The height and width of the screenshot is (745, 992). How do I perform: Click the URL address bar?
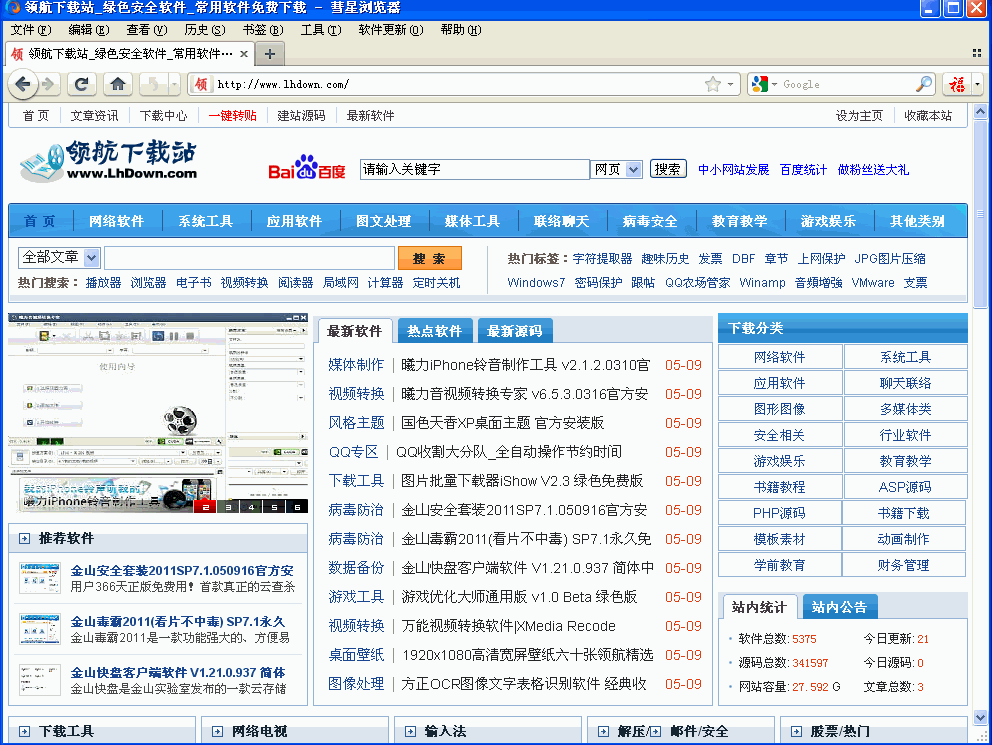pyautogui.click(x=457, y=84)
